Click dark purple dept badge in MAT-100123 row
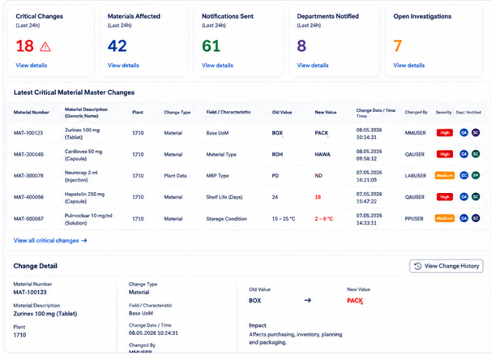Image resolution: width=492 pixels, height=360 pixels. [476, 133]
